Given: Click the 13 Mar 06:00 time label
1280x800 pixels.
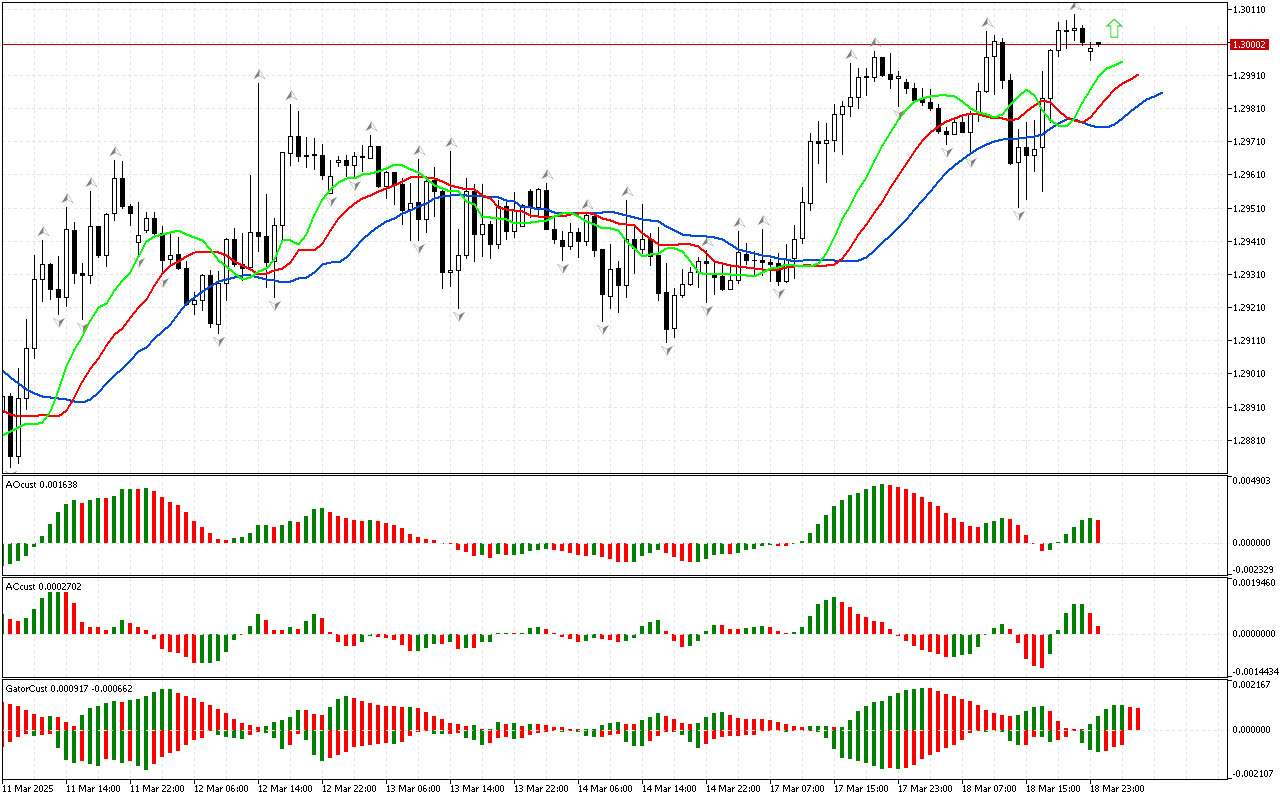Looking at the screenshot, I should tap(413, 788).
